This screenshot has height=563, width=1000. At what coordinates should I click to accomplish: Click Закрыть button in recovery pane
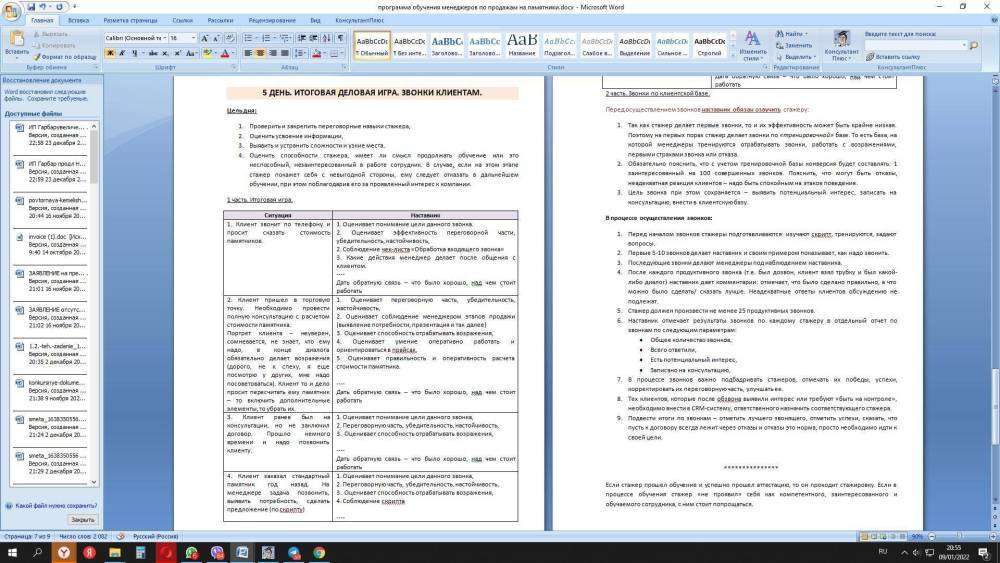tap(83, 520)
